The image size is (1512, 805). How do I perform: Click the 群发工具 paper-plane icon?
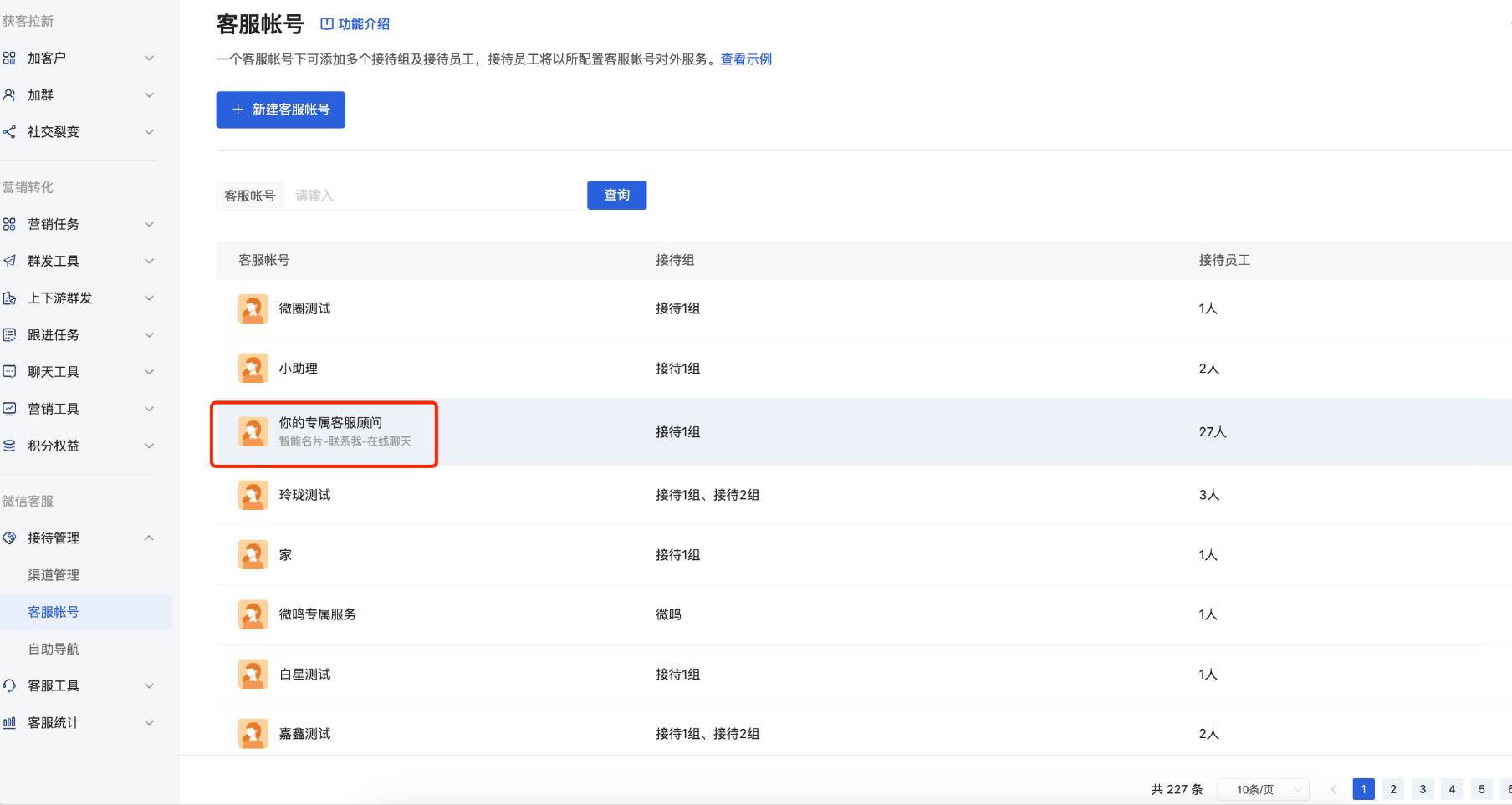pyautogui.click(x=9, y=261)
